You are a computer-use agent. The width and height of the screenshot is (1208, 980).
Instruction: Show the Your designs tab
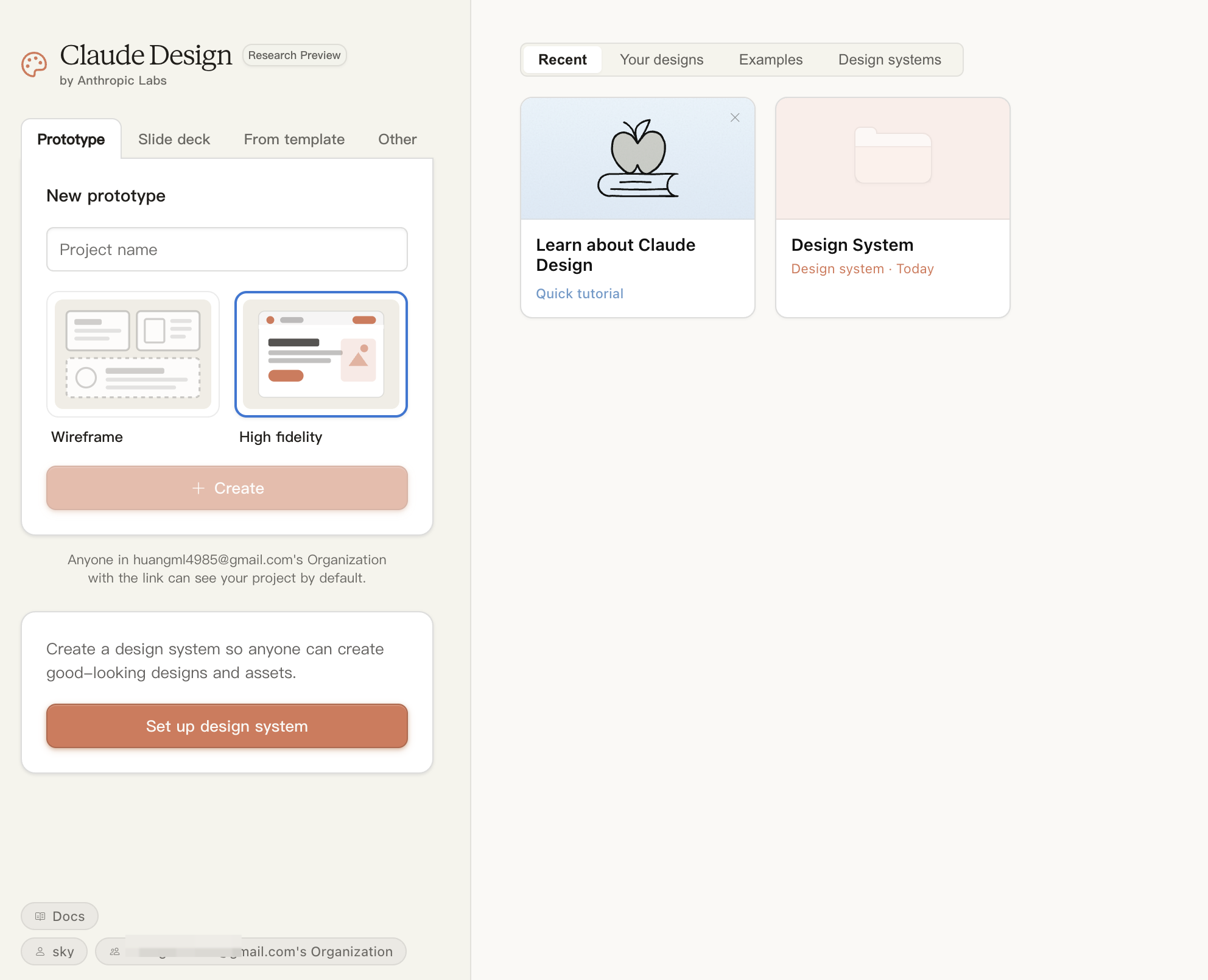click(661, 60)
